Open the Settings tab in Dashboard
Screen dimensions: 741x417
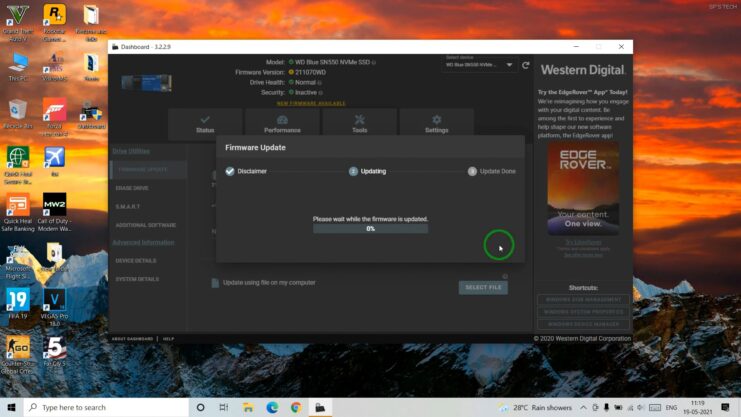pyautogui.click(x=436, y=124)
